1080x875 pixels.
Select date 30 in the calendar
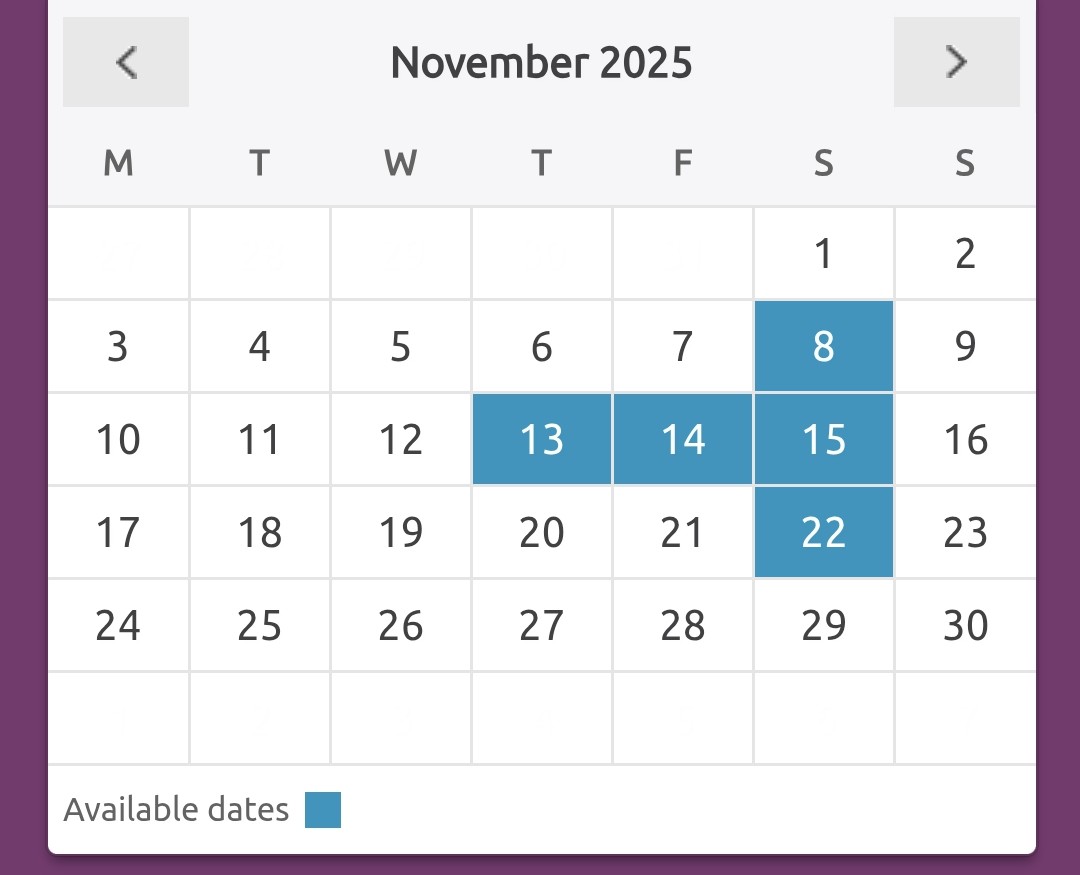tap(965, 626)
